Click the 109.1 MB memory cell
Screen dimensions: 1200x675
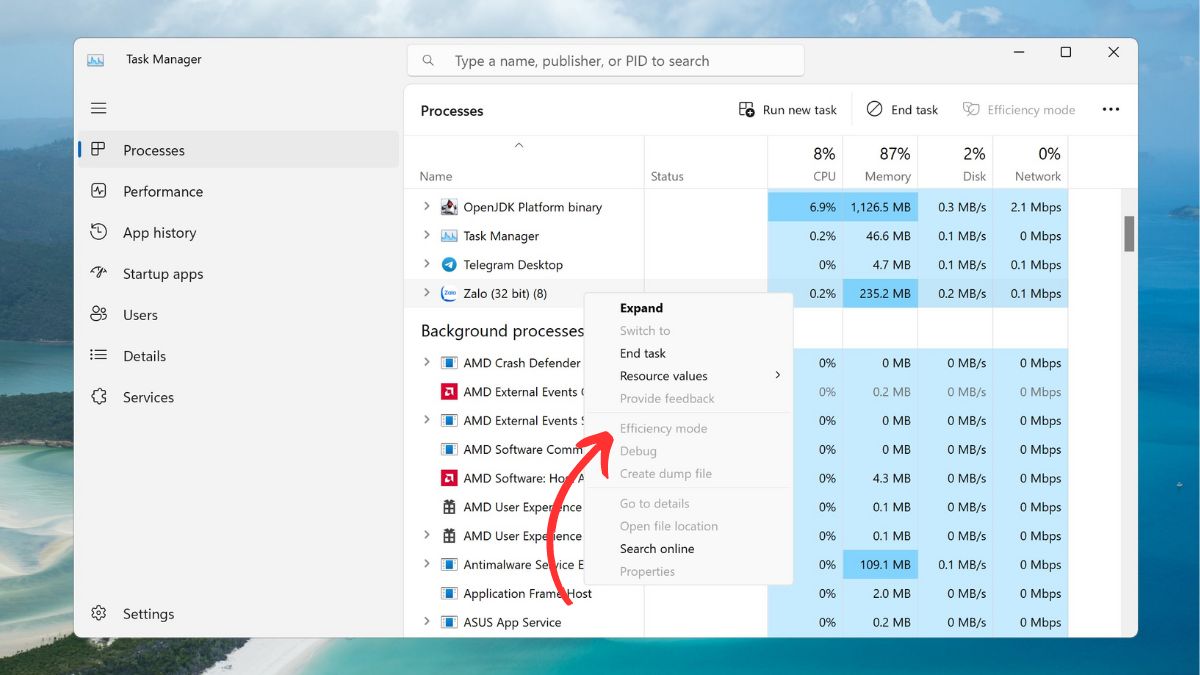880,565
